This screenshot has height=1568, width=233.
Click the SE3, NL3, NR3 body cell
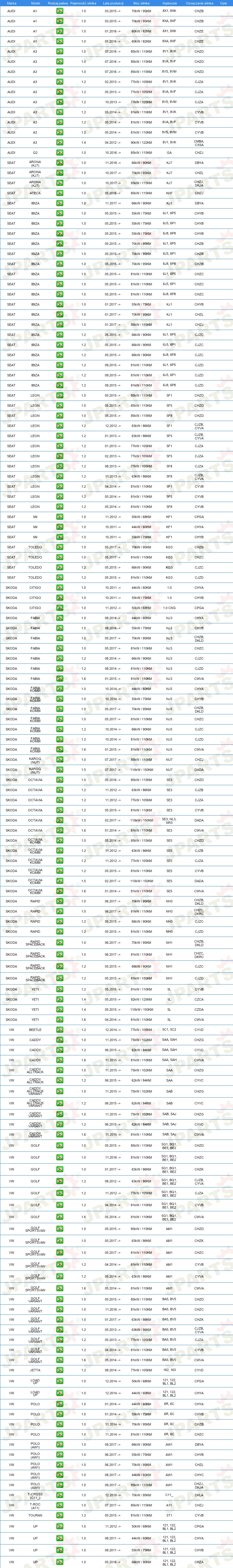(x=170, y=821)
